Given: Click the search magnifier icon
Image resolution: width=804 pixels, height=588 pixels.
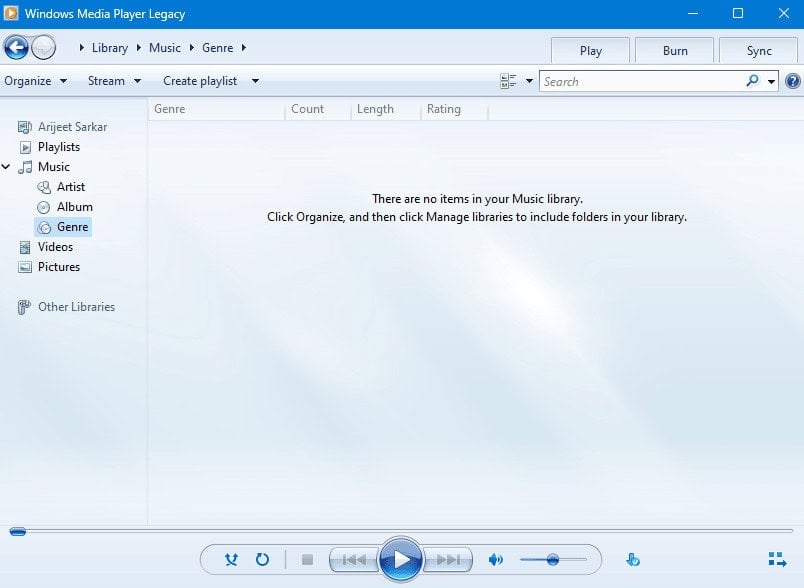Looking at the screenshot, I should 752,81.
